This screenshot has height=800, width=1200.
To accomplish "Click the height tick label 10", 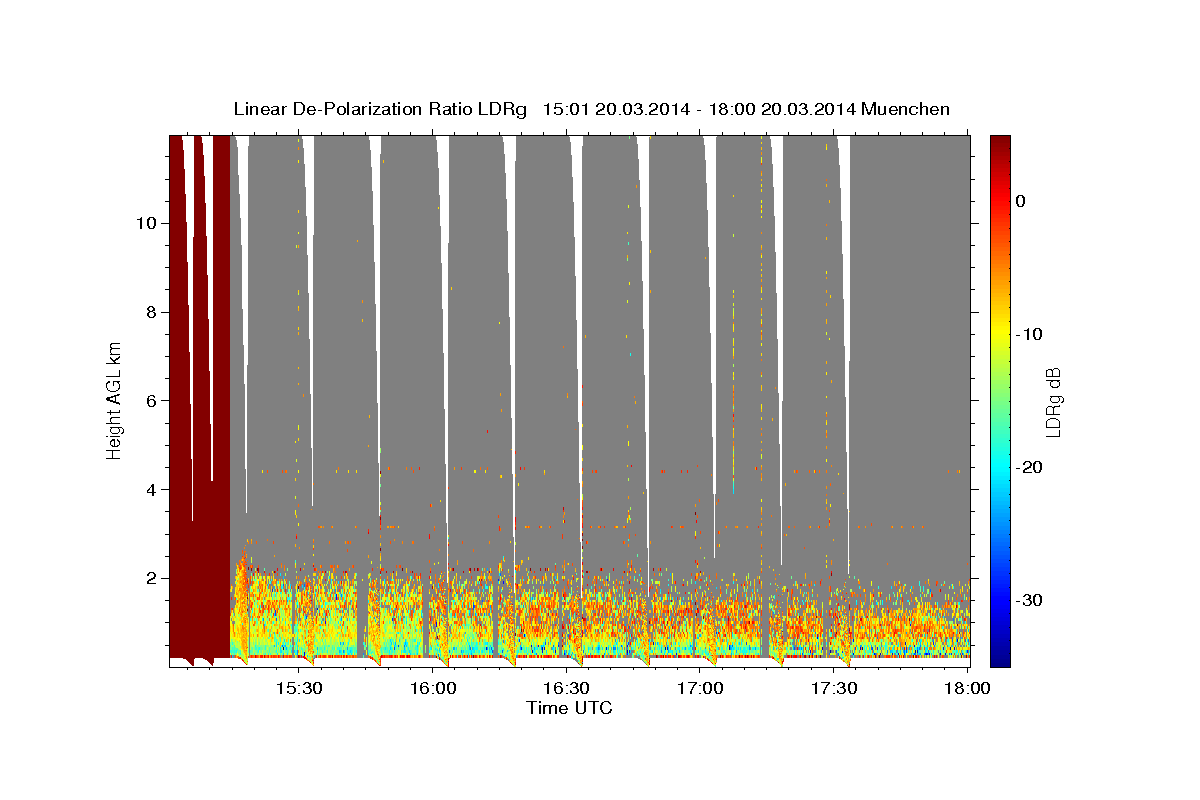I will 145,223.
